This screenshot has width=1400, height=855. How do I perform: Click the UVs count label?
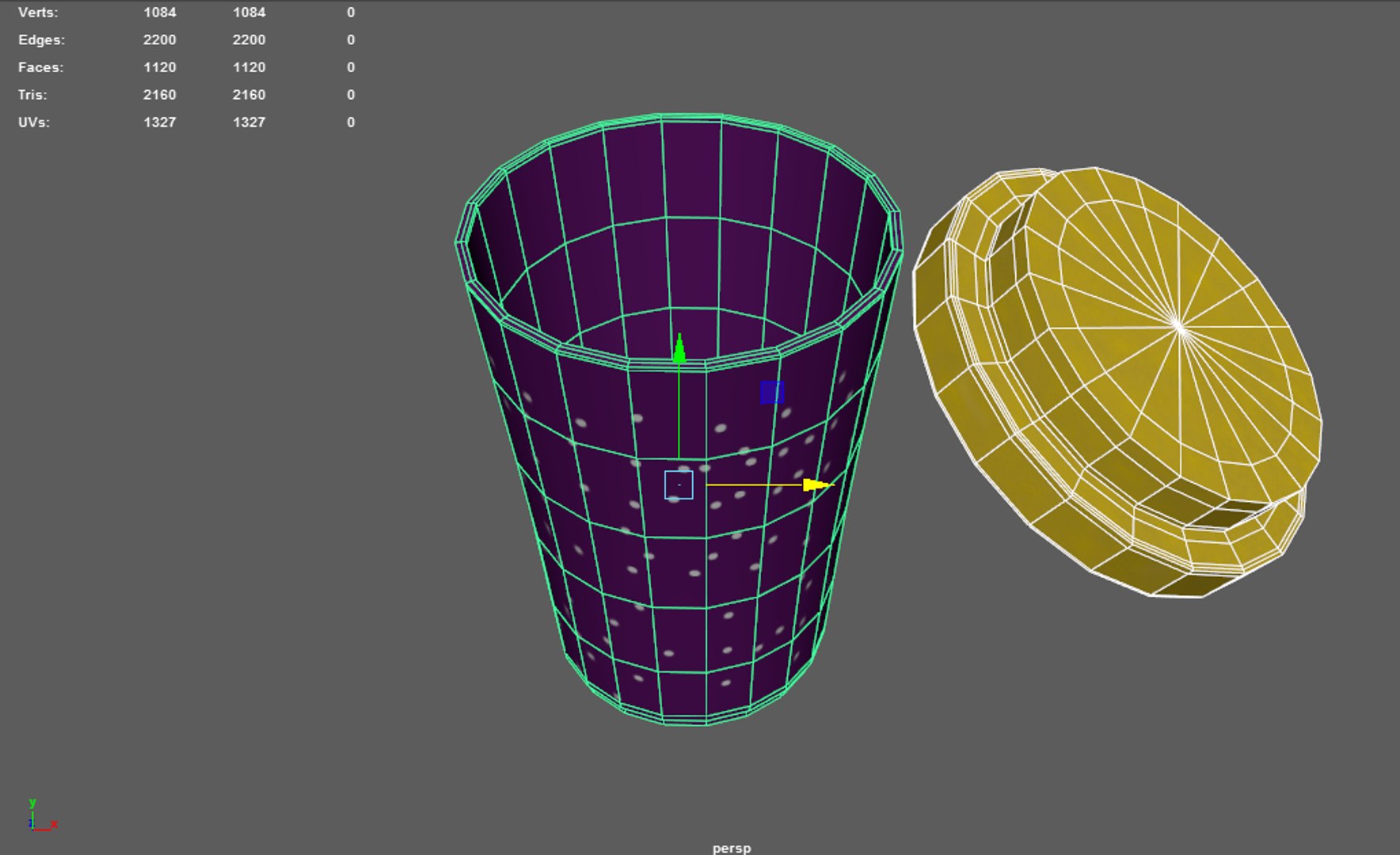point(33,122)
